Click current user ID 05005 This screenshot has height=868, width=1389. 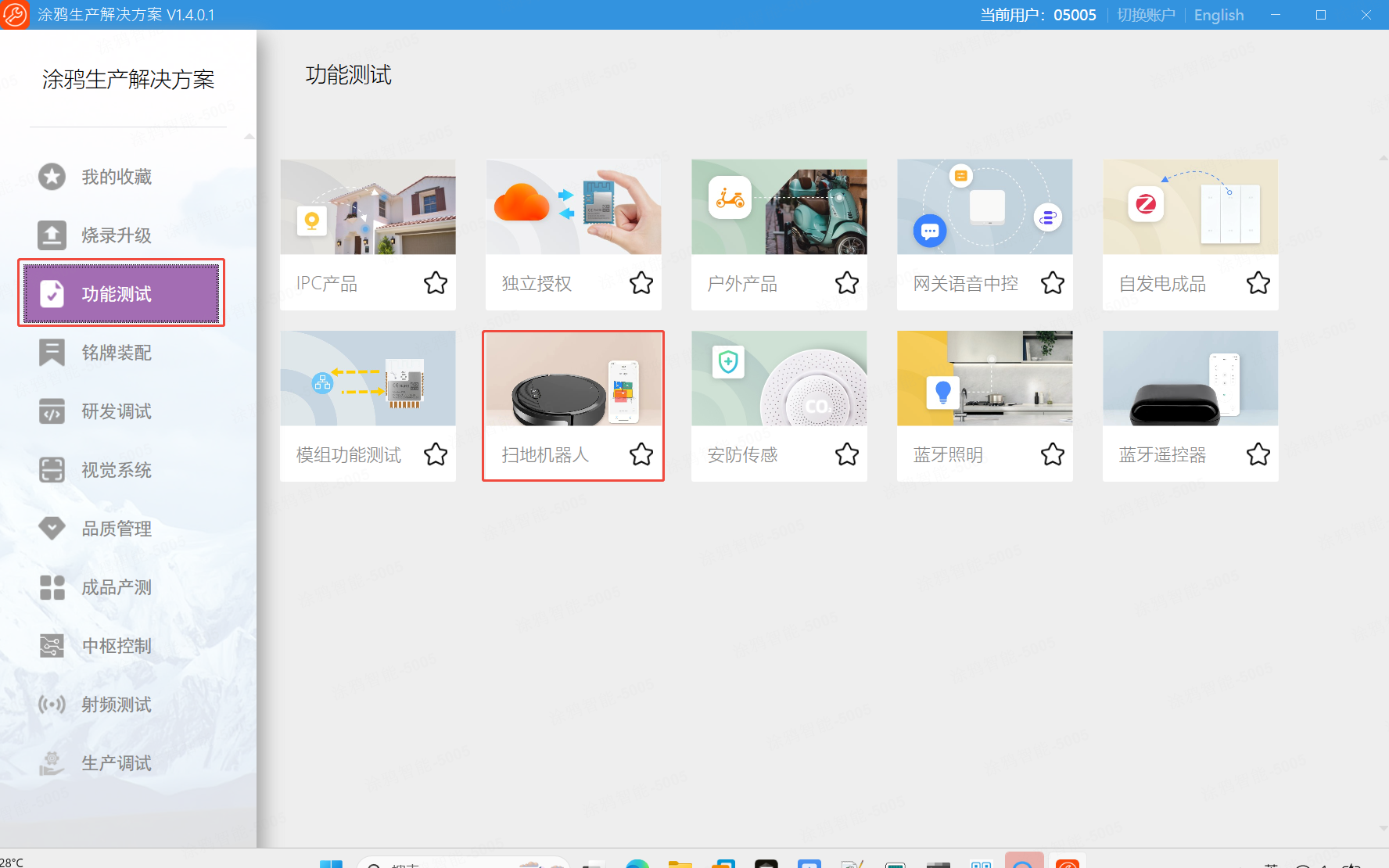click(1075, 15)
